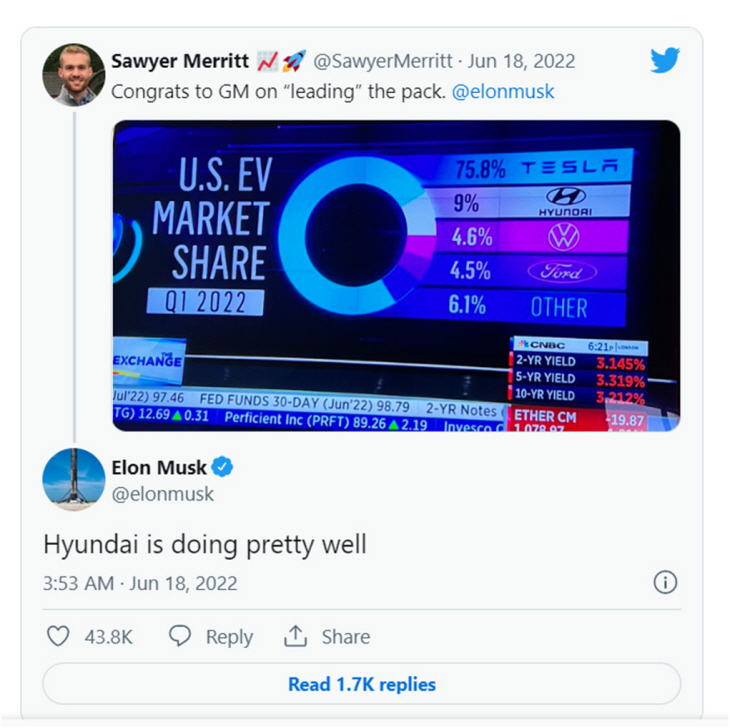Like the tweet with heart icon
Image resolution: width=730 pixels, height=728 pixels.
point(59,636)
